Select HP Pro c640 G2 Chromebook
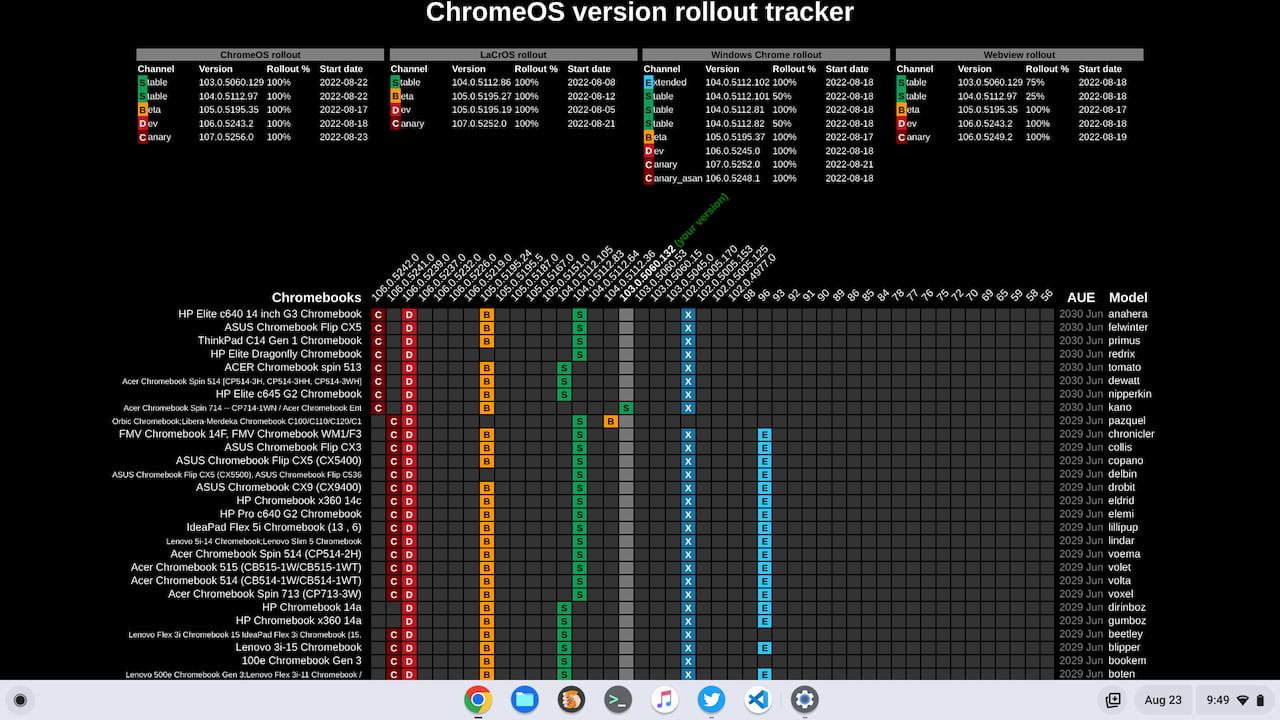 coord(291,514)
